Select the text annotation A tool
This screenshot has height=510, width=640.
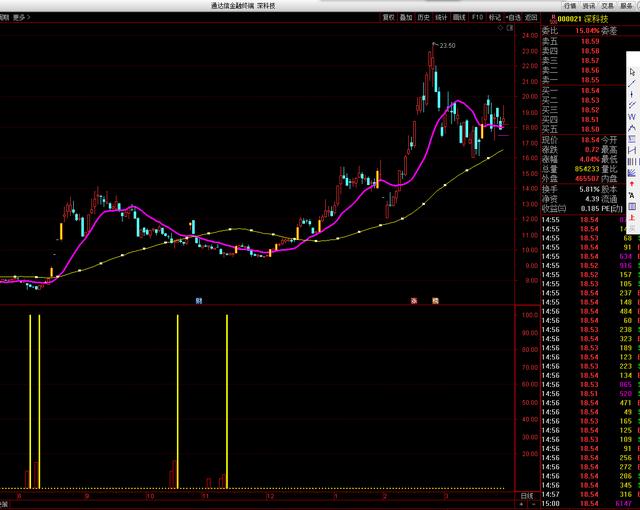[632, 195]
